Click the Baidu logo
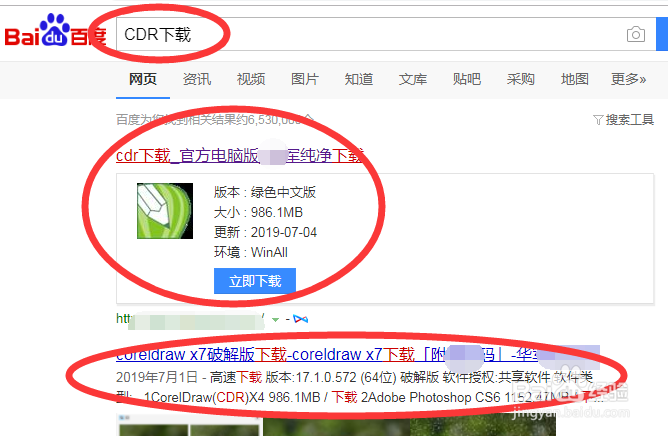Viewport: 668px width, 436px height. click(x=55, y=31)
